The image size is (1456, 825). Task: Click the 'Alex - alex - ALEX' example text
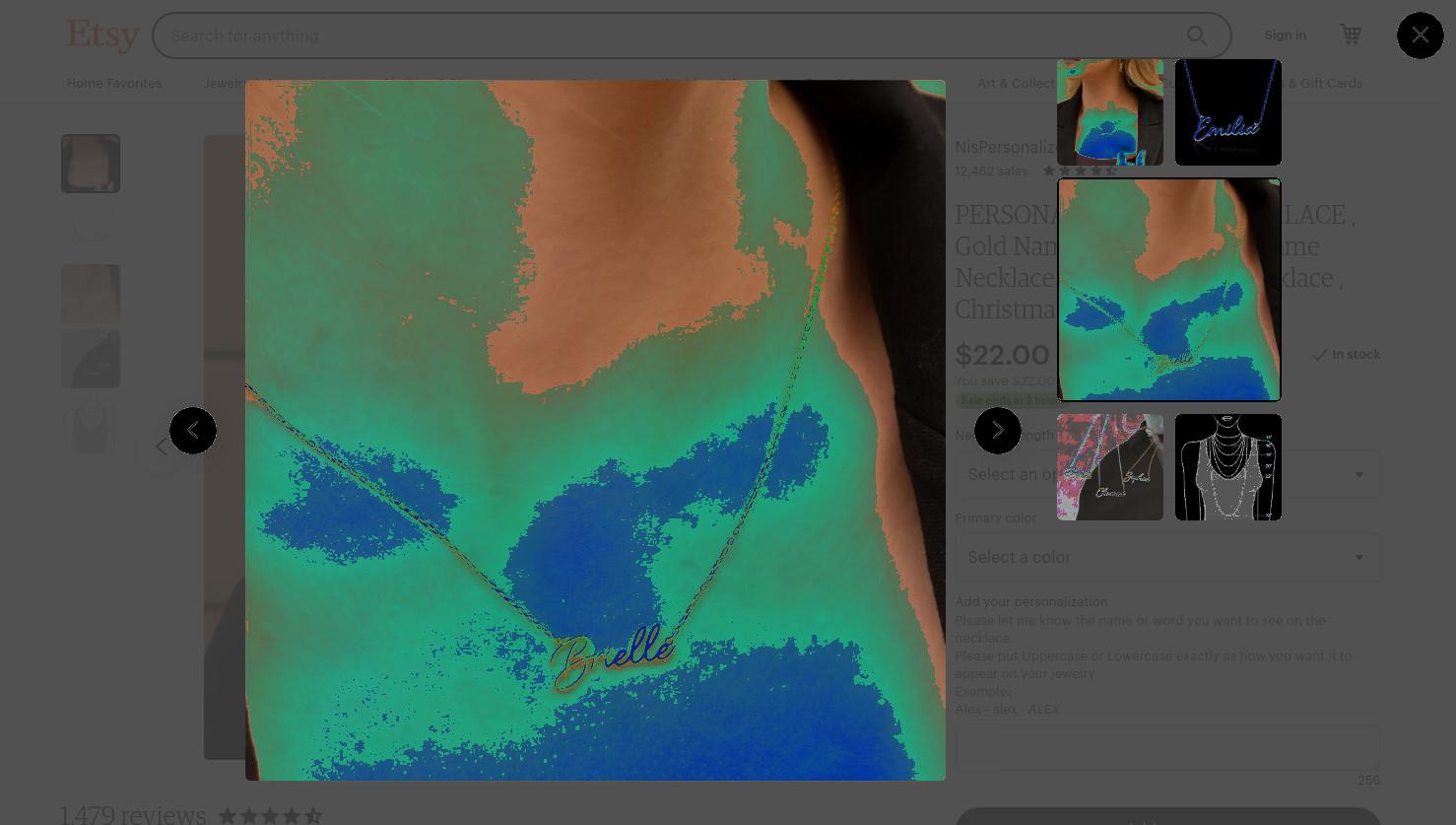click(x=1007, y=709)
